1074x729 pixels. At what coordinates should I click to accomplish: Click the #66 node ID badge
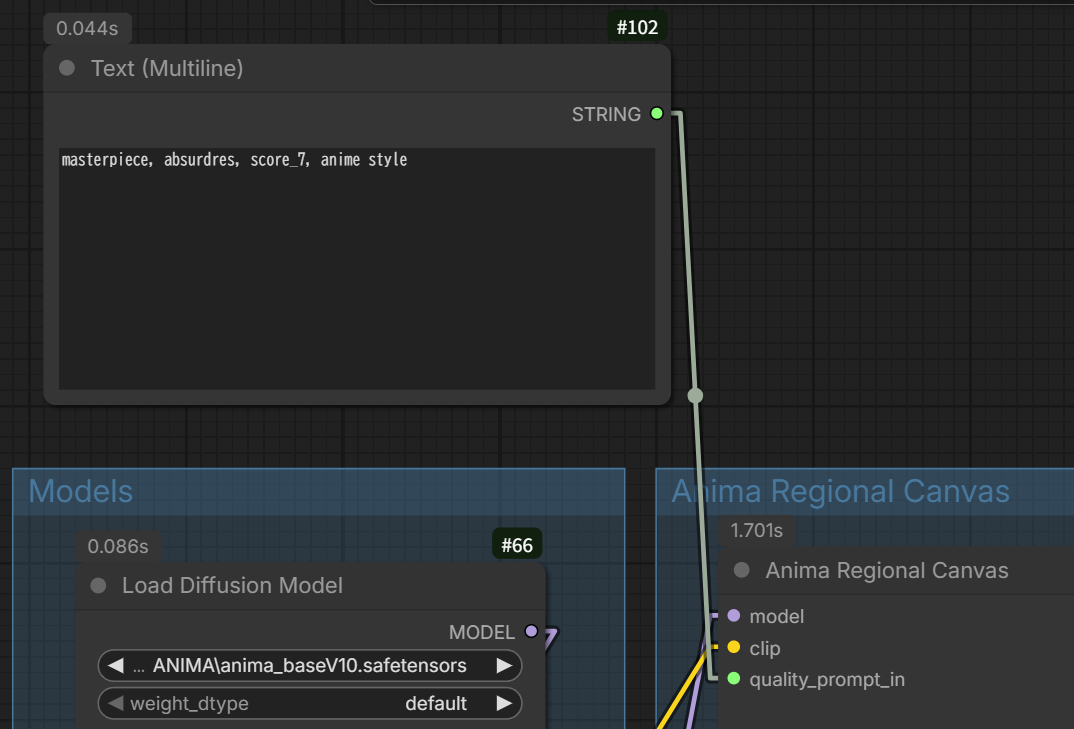pyautogui.click(x=517, y=545)
